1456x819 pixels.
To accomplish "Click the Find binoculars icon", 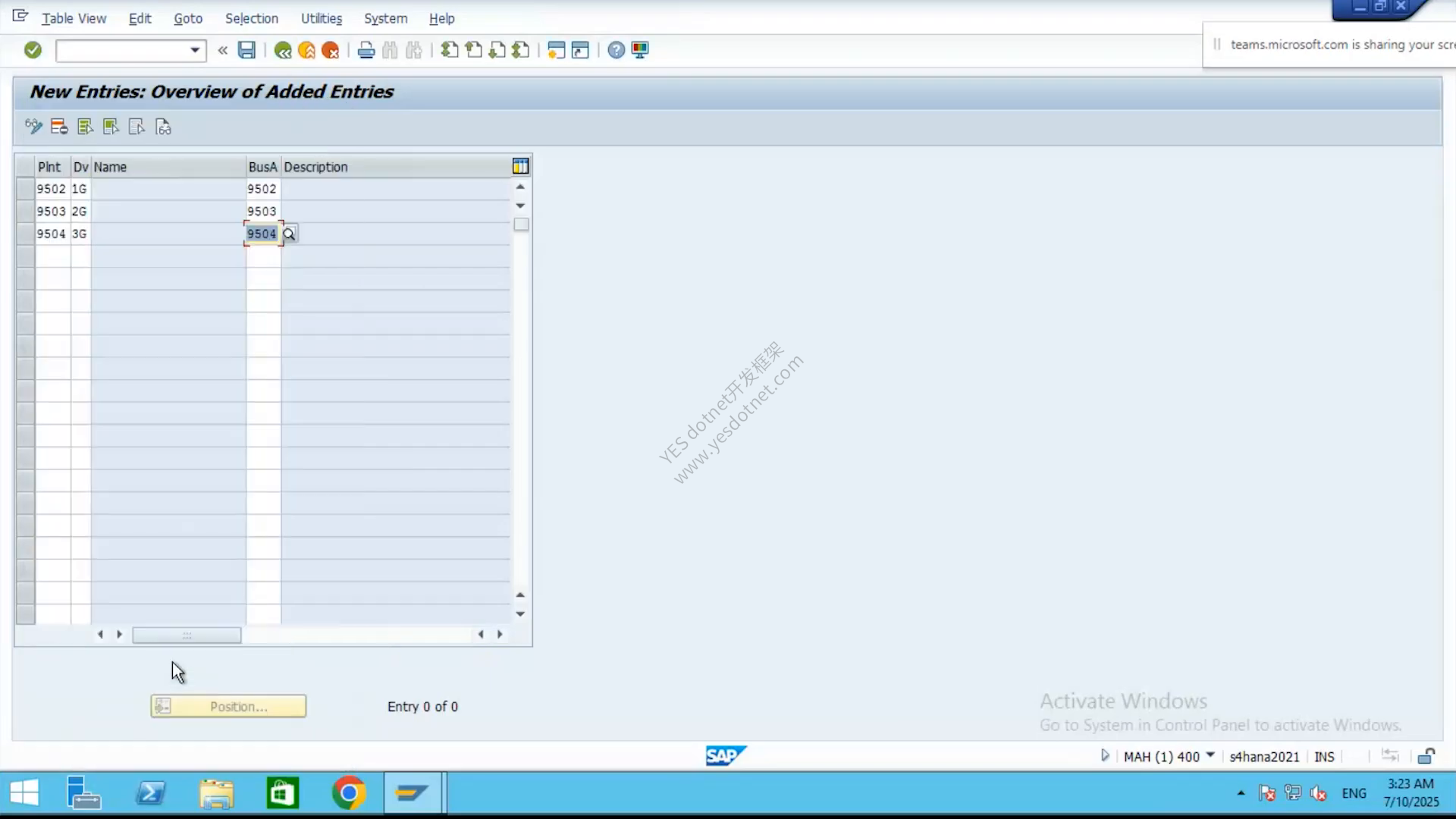I will (390, 50).
